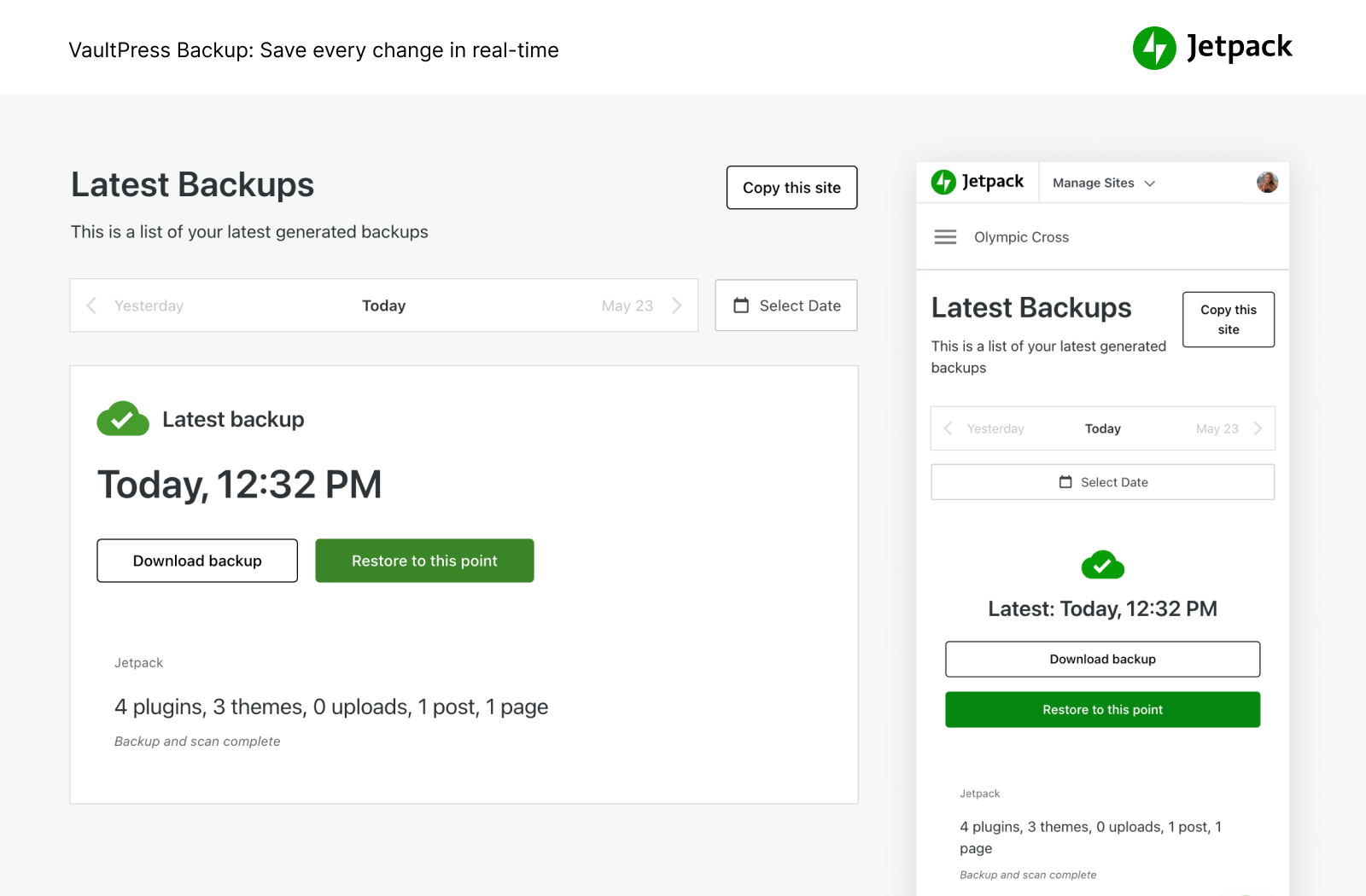Go to previous day using desktop left chevron

(x=92, y=305)
